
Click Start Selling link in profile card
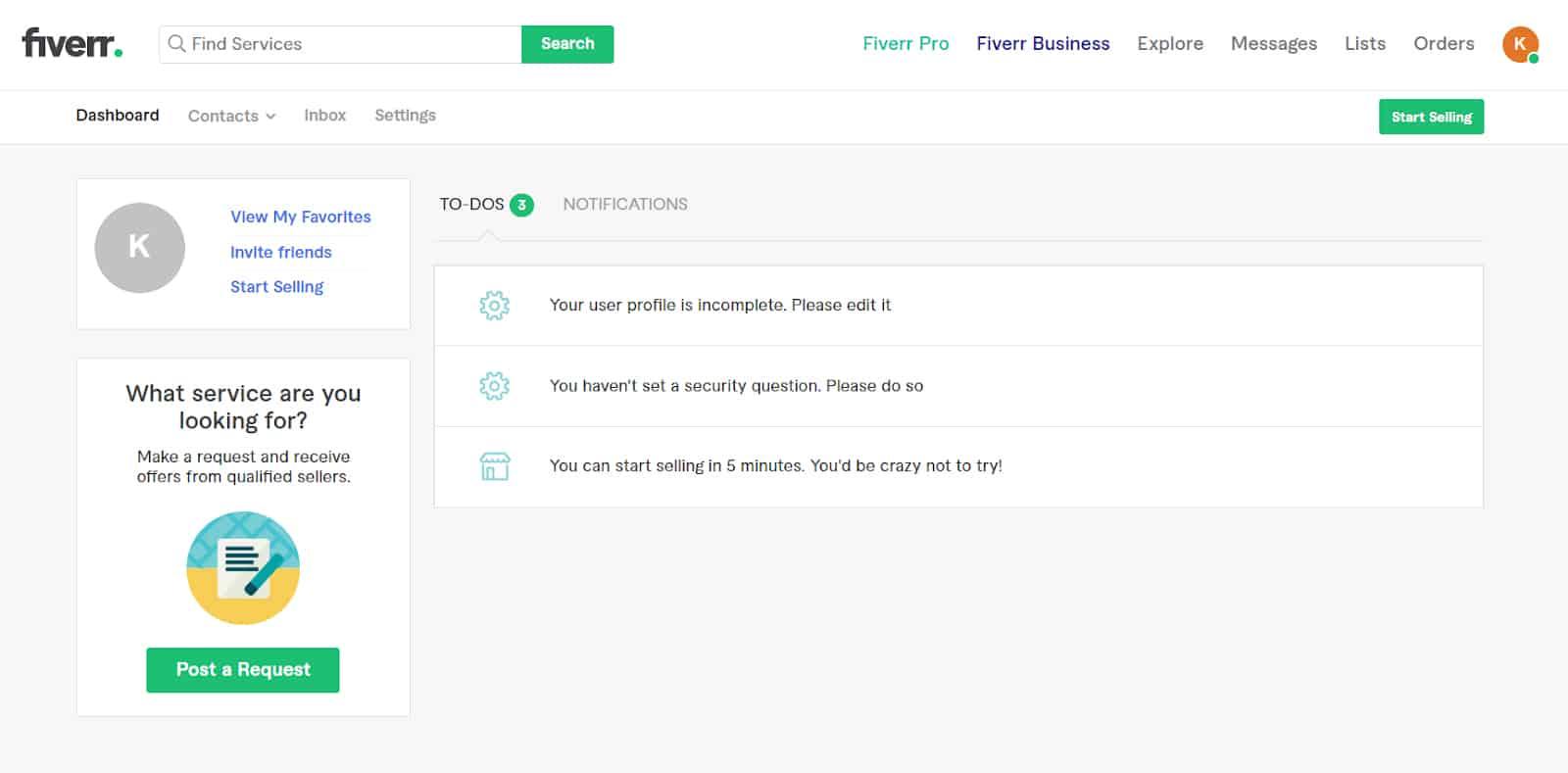click(276, 287)
